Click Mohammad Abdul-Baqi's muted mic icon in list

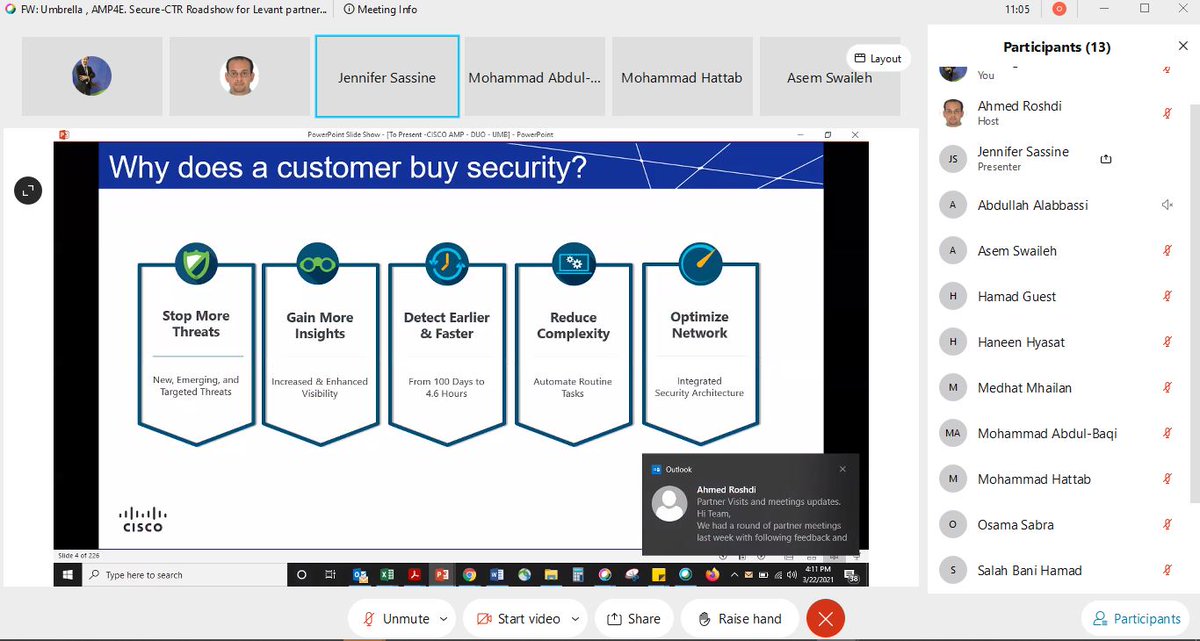(1167, 433)
